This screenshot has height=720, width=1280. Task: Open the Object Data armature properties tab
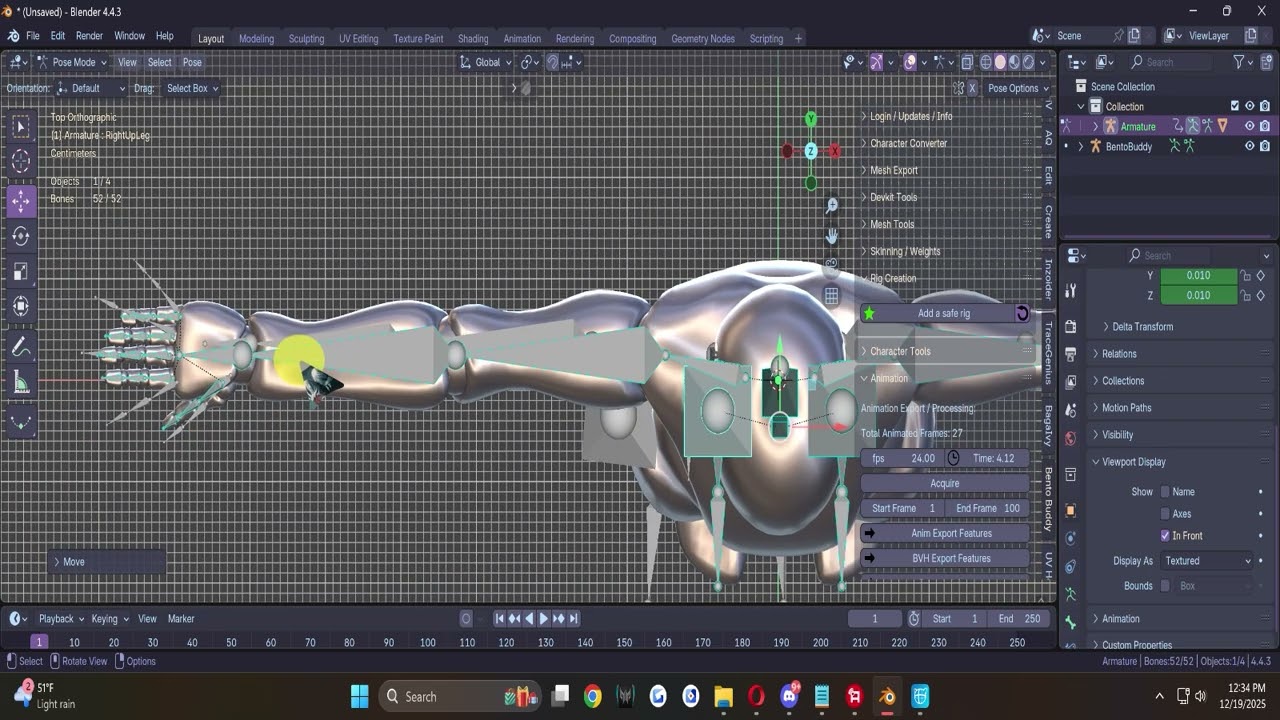click(x=1070, y=594)
